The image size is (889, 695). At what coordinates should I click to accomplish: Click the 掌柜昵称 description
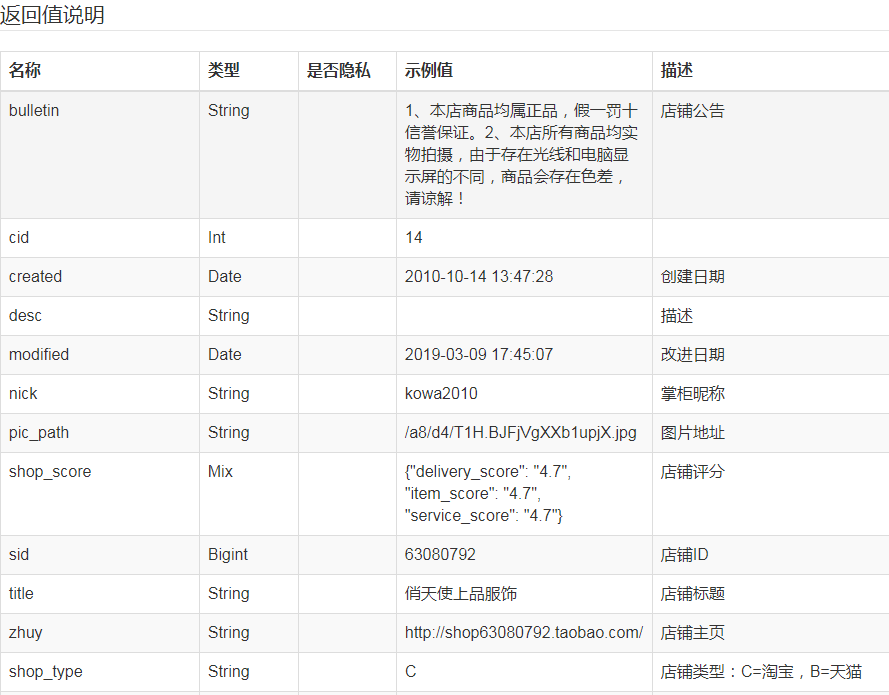[693, 394]
